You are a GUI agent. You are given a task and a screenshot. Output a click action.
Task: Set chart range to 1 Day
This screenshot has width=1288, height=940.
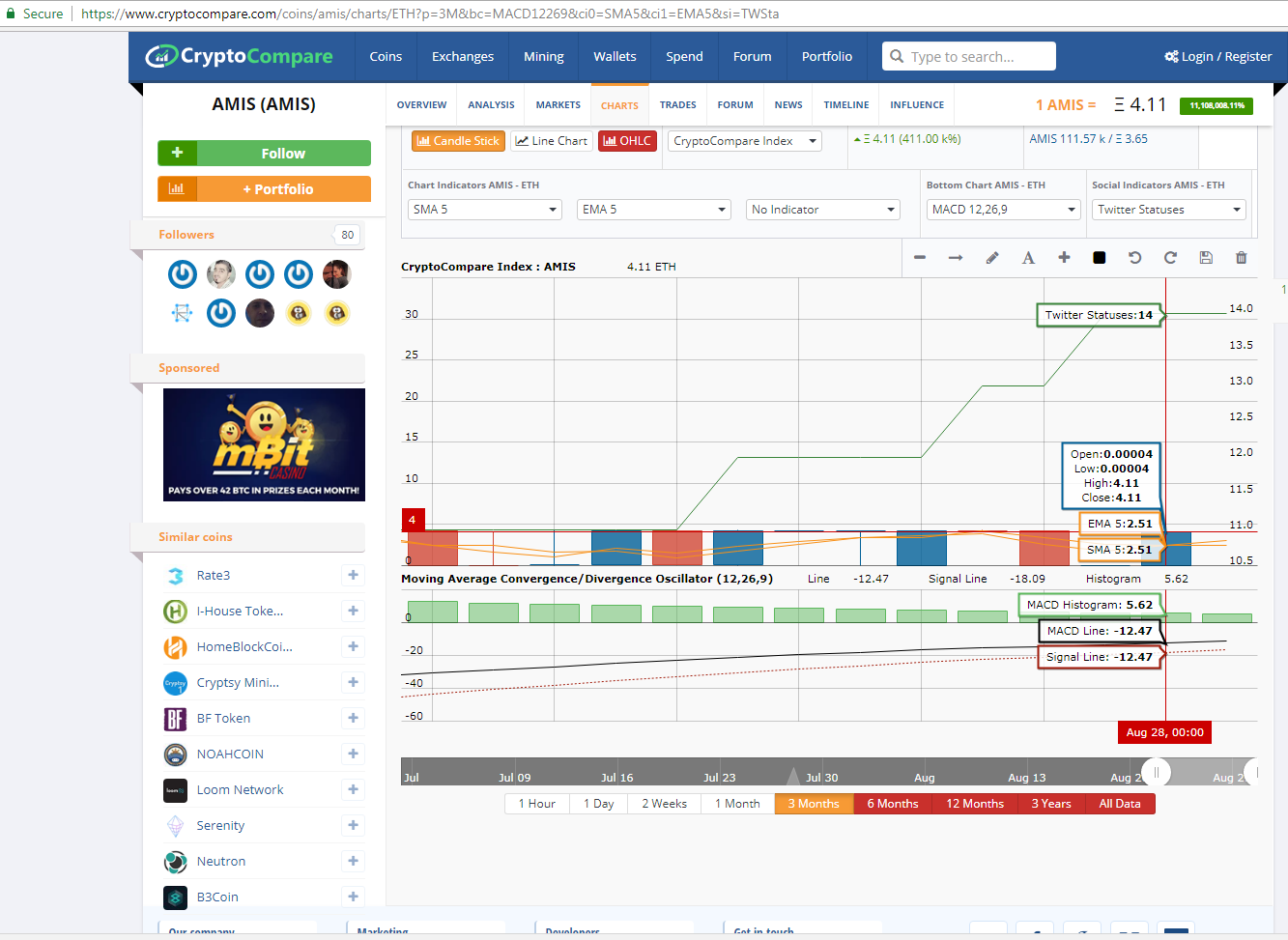click(598, 804)
